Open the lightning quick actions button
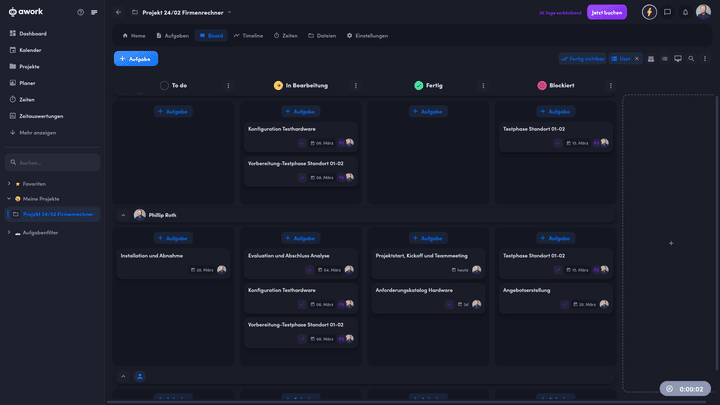 [649, 12]
